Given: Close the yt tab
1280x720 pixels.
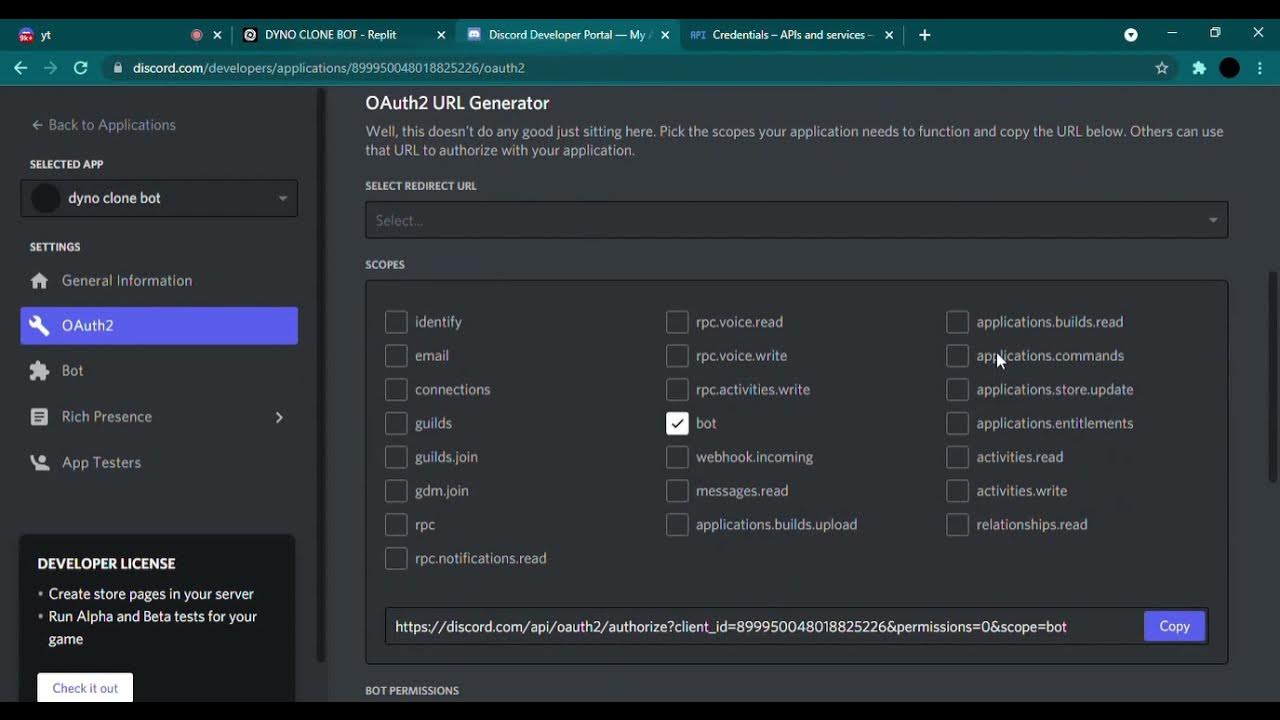Looking at the screenshot, I should [x=217, y=35].
